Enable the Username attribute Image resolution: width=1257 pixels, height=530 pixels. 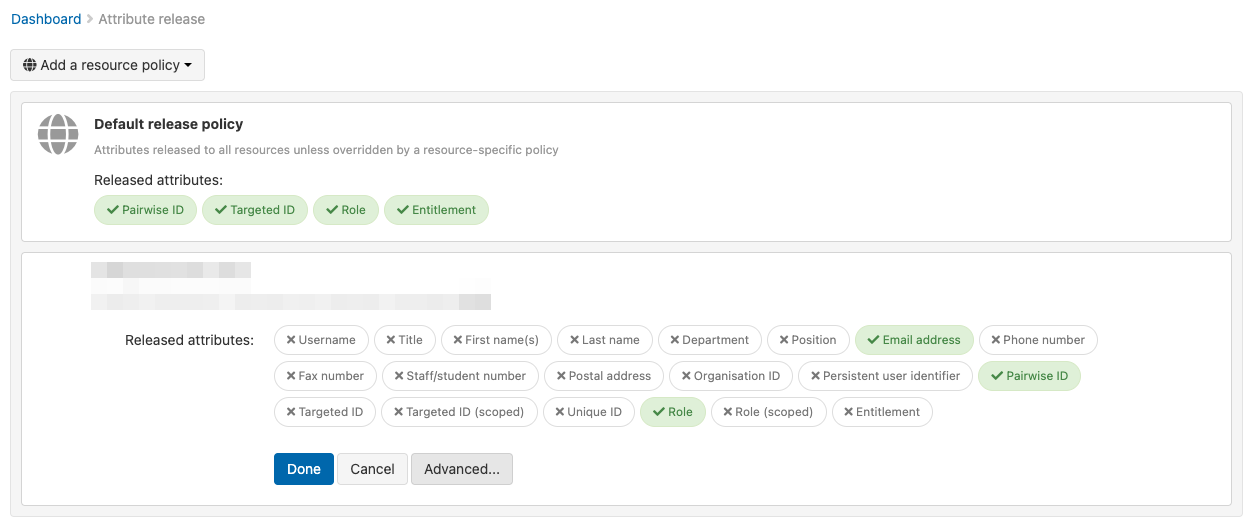point(321,340)
